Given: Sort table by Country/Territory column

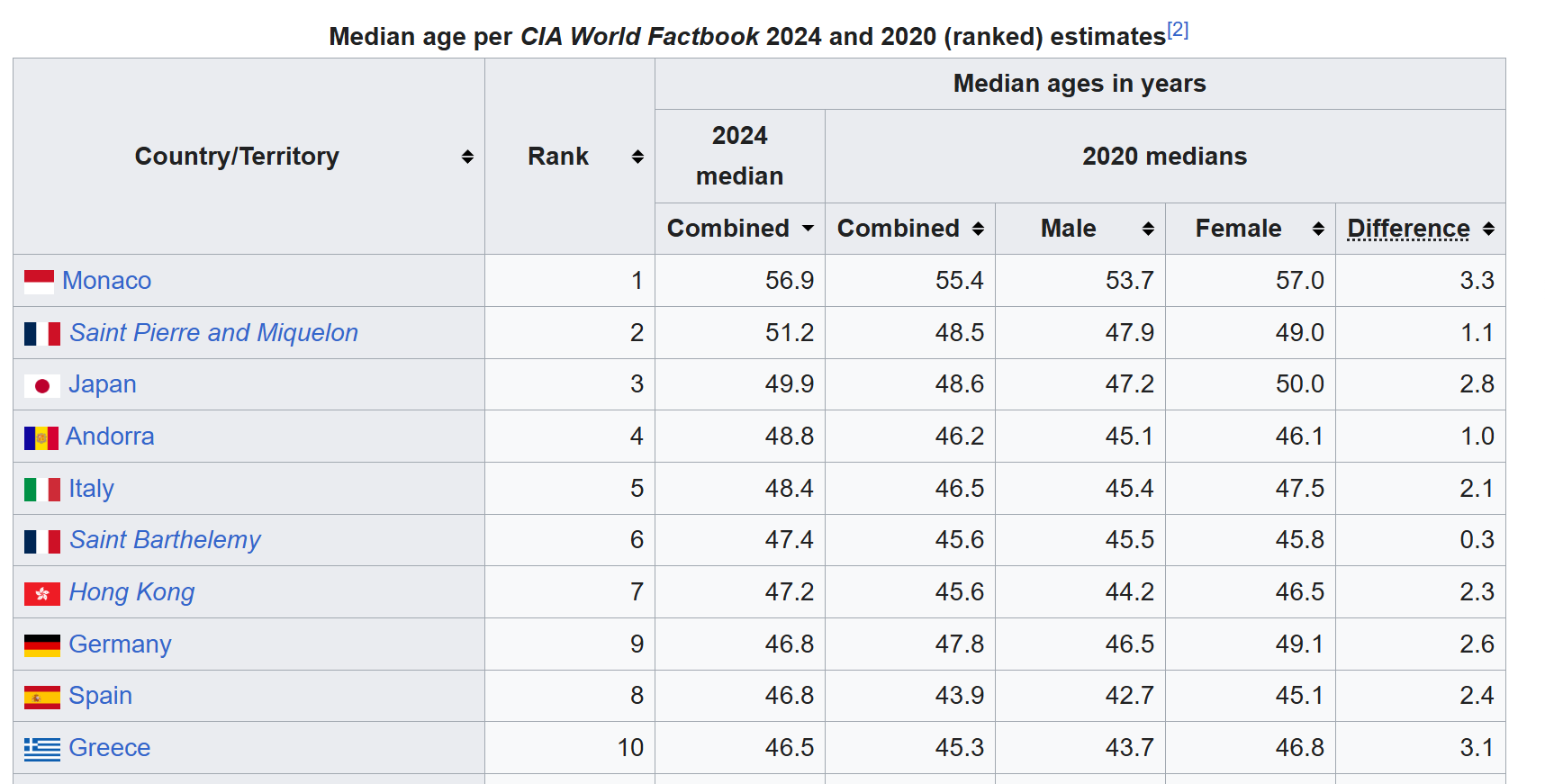Looking at the screenshot, I should (467, 157).
